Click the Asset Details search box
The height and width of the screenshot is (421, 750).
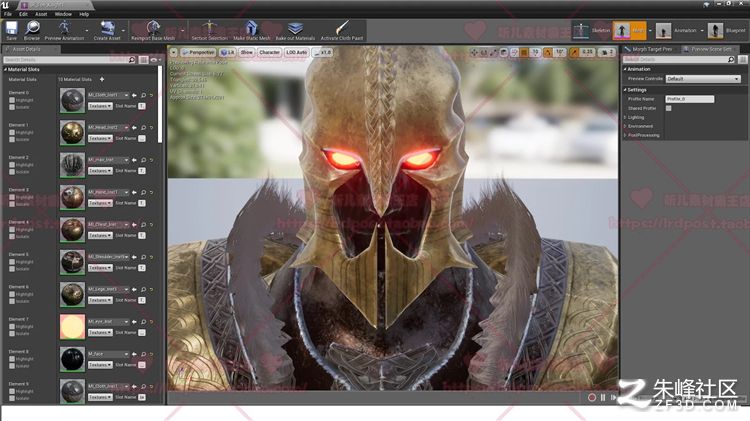point(70,60)
